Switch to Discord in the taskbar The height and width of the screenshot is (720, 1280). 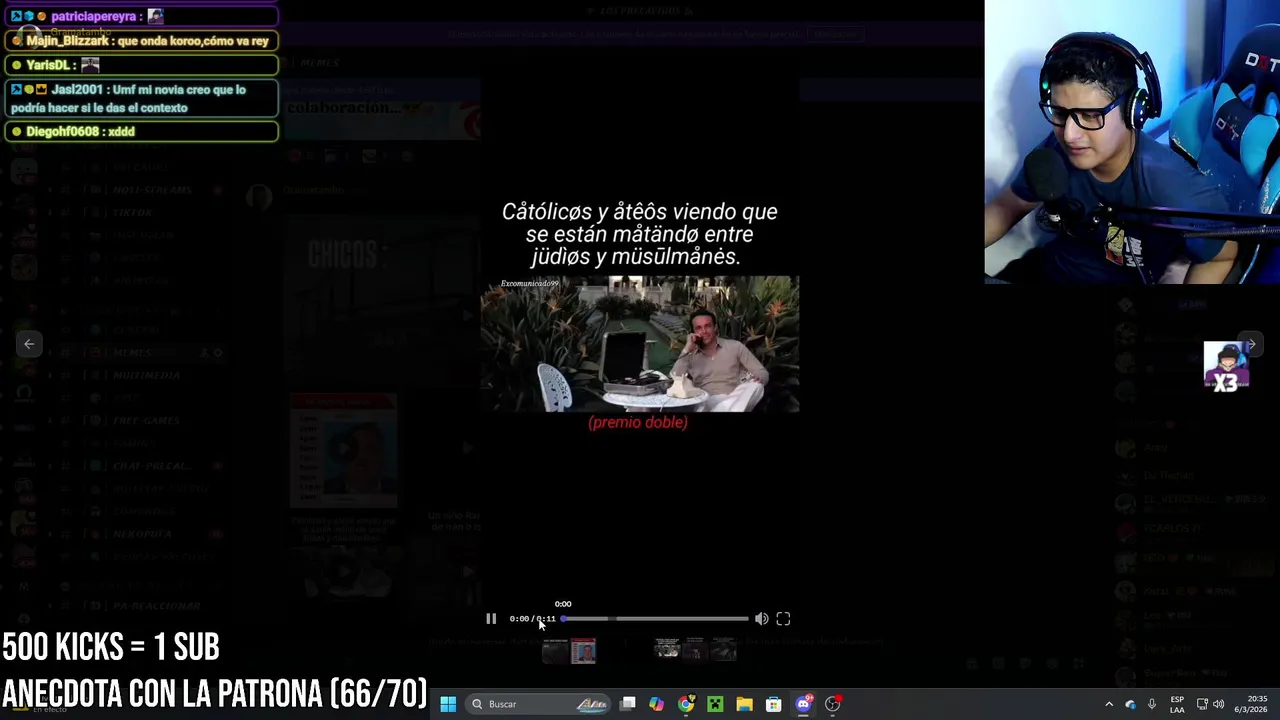pyautogui.click(x=803, y=704)
